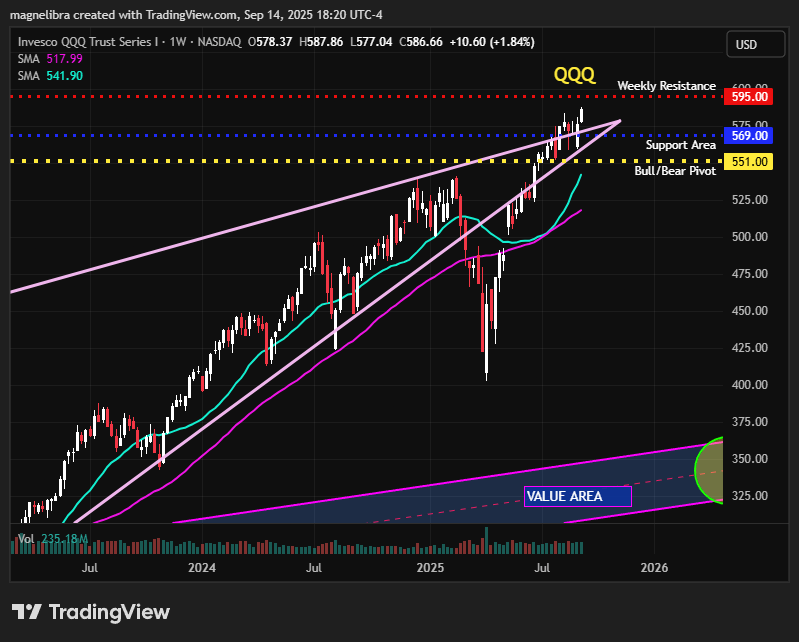Select the VALUE AREA label box

(x=578, y=496)
